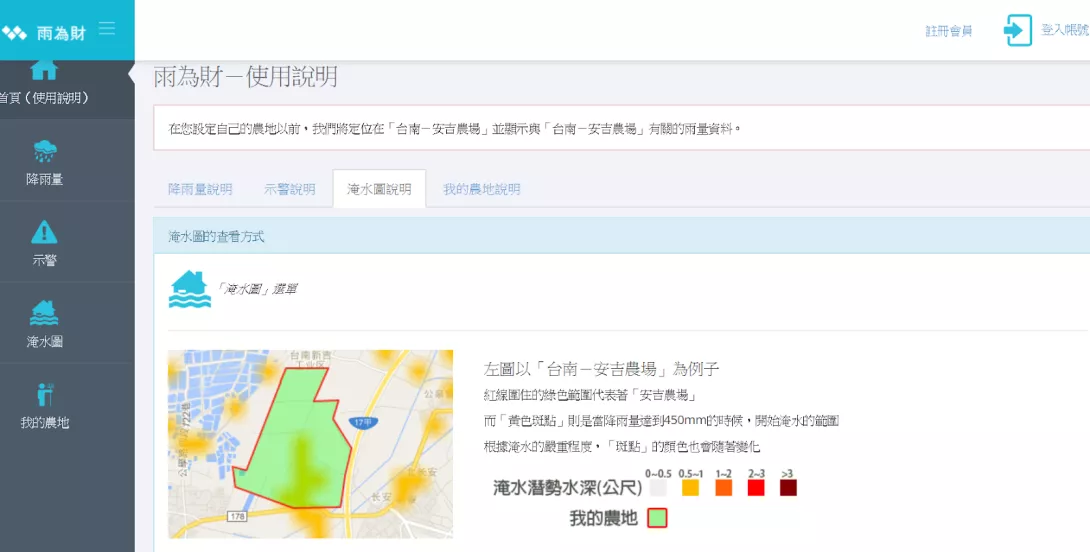Open the home house icon

pyautogui.click(x=44, y=70)
